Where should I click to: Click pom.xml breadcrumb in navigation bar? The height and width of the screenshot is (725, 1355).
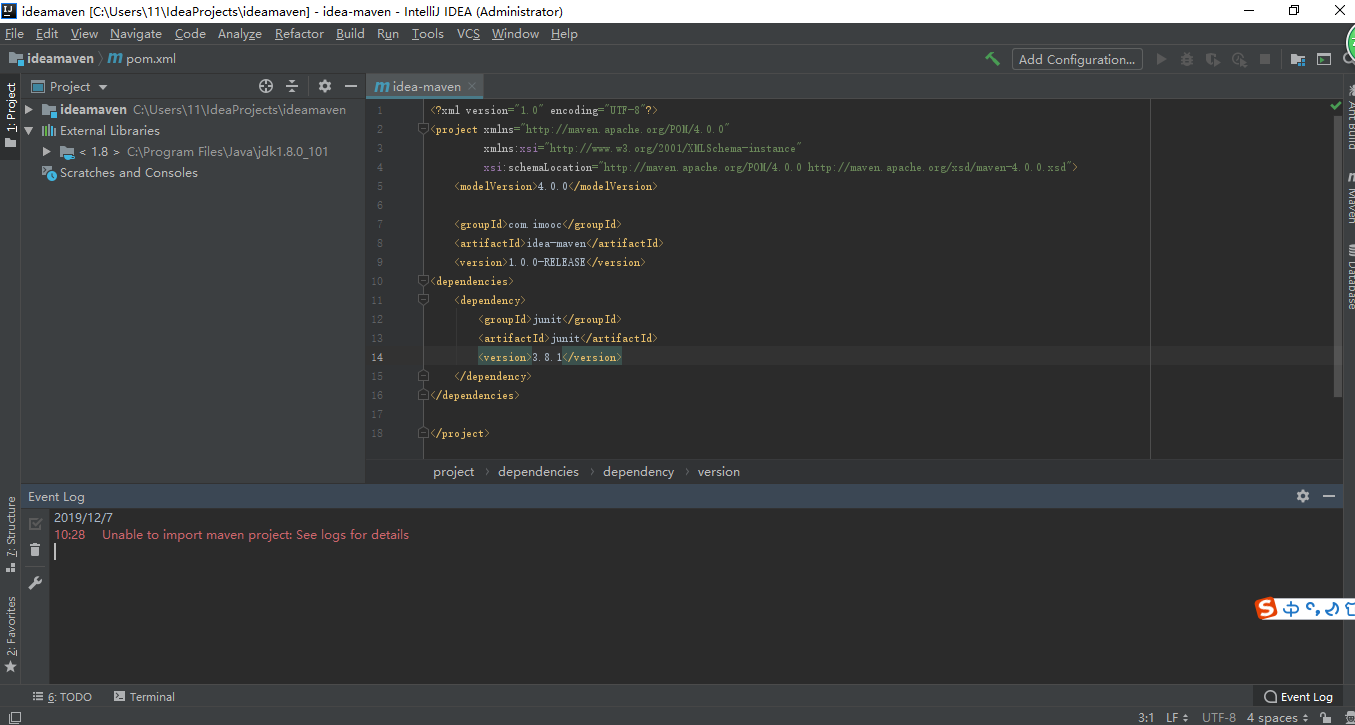142,59
